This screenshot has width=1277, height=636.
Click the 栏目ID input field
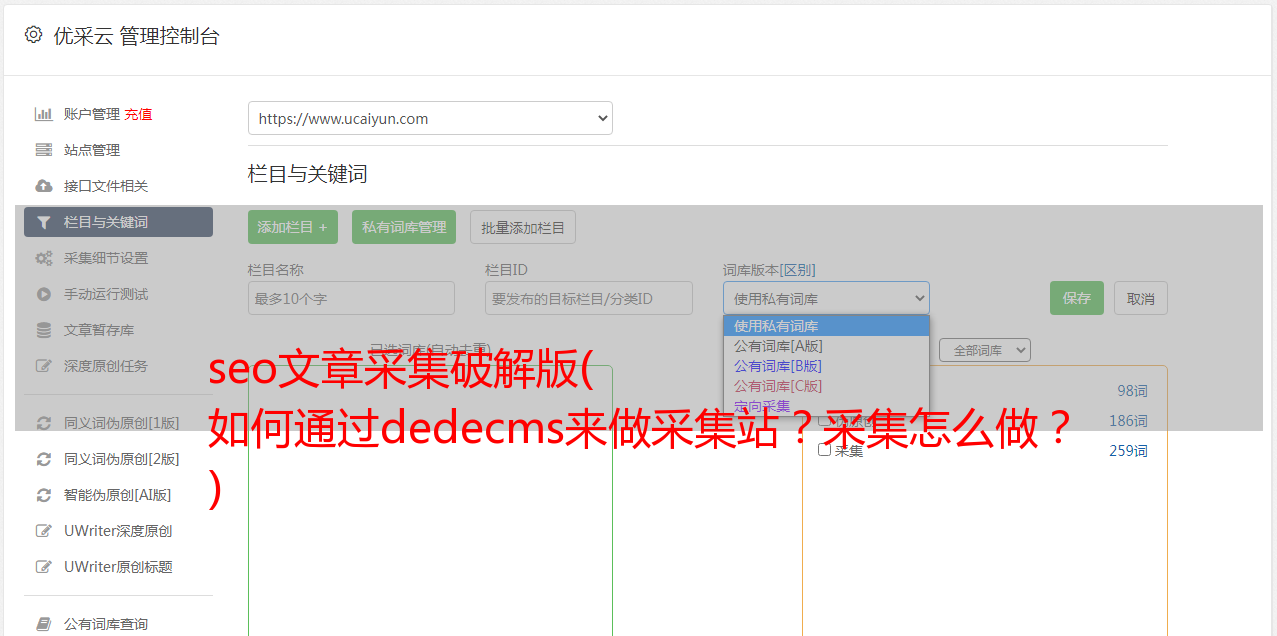pos(589,298)
